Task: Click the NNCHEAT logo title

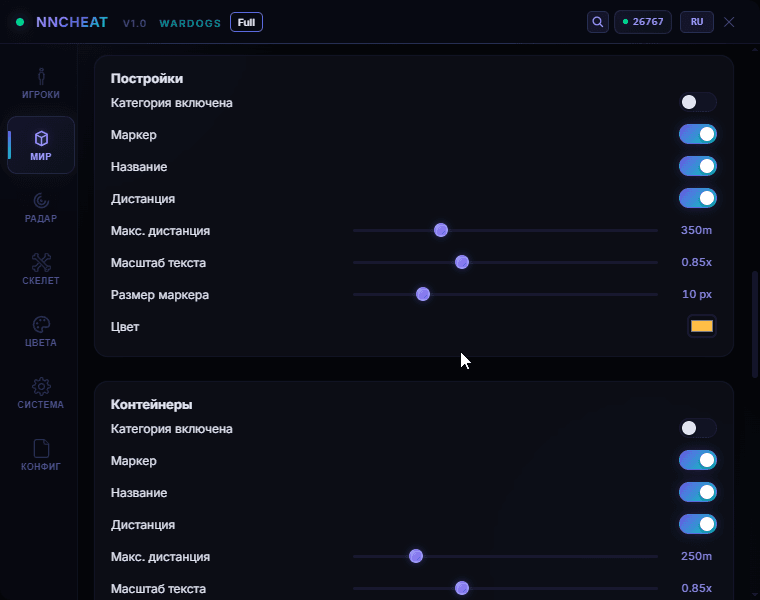Action: pyautogui.click(x=72, y=22)
